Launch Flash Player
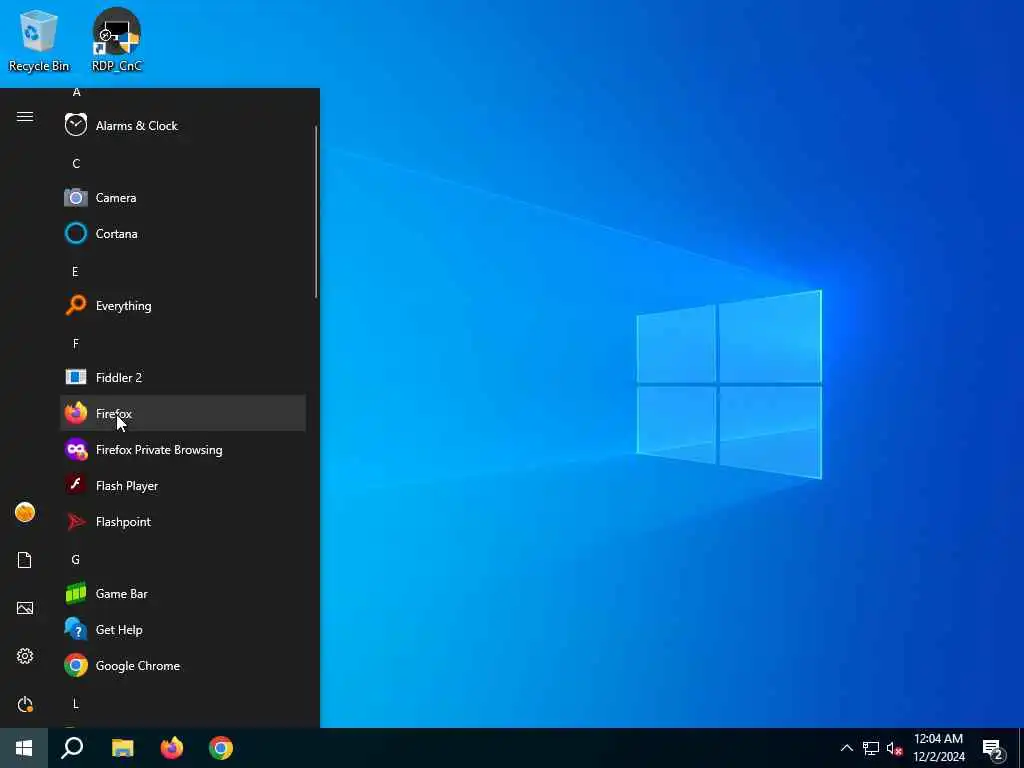 183,485
